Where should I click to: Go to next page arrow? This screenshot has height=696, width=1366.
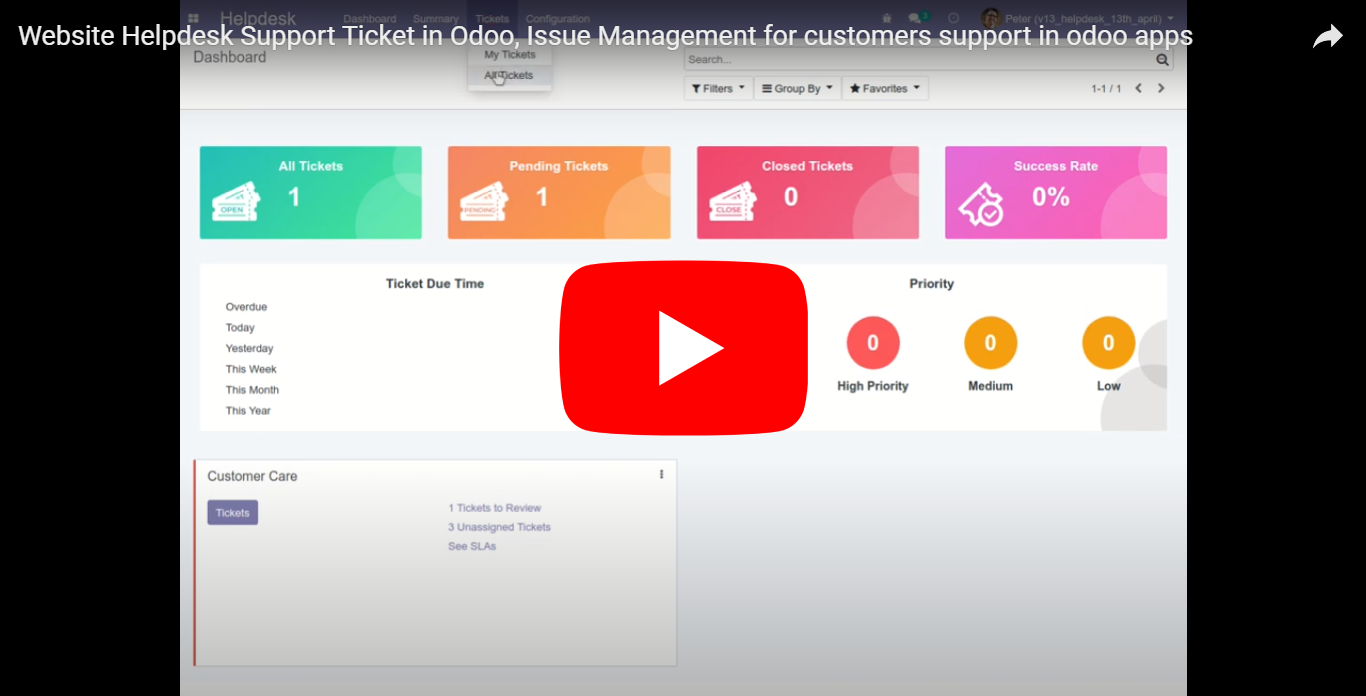1161,88
